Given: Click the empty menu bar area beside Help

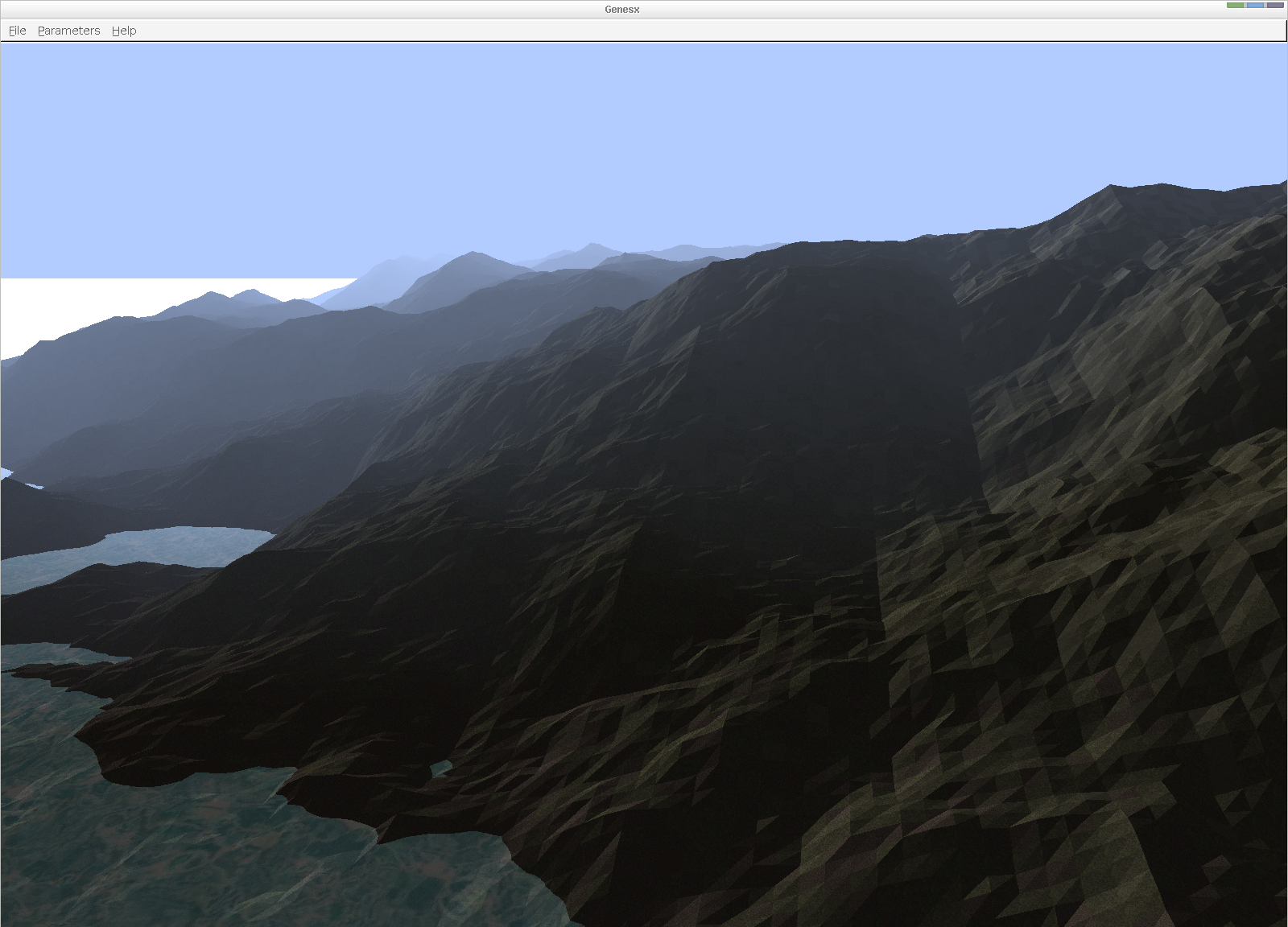Looking at the screenshot, I should [x=644, y=31].
